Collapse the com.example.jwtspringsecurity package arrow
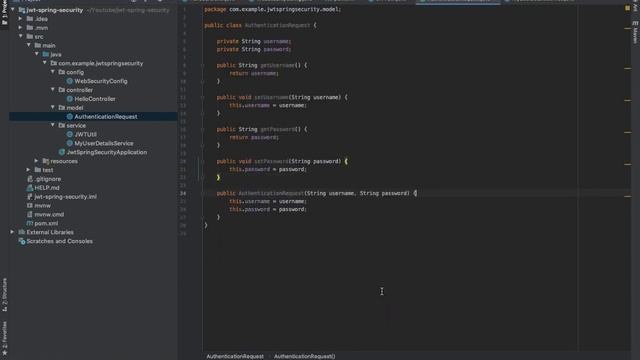The width and height of the screenshot is (640, 360). tap(44, 63)
